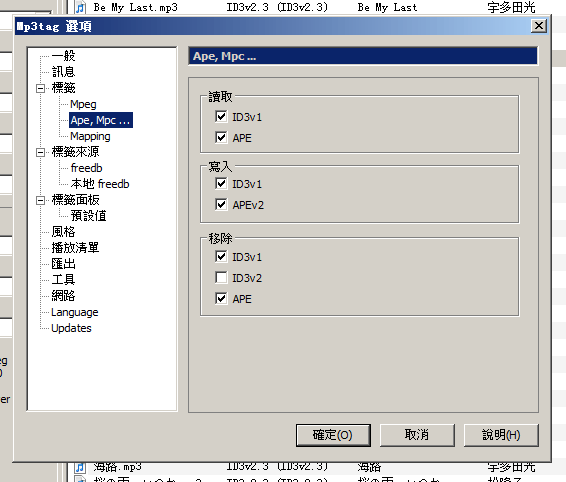Select Be My Last.mp3 filename in file list
566x482 pixels.
point(135,7)
